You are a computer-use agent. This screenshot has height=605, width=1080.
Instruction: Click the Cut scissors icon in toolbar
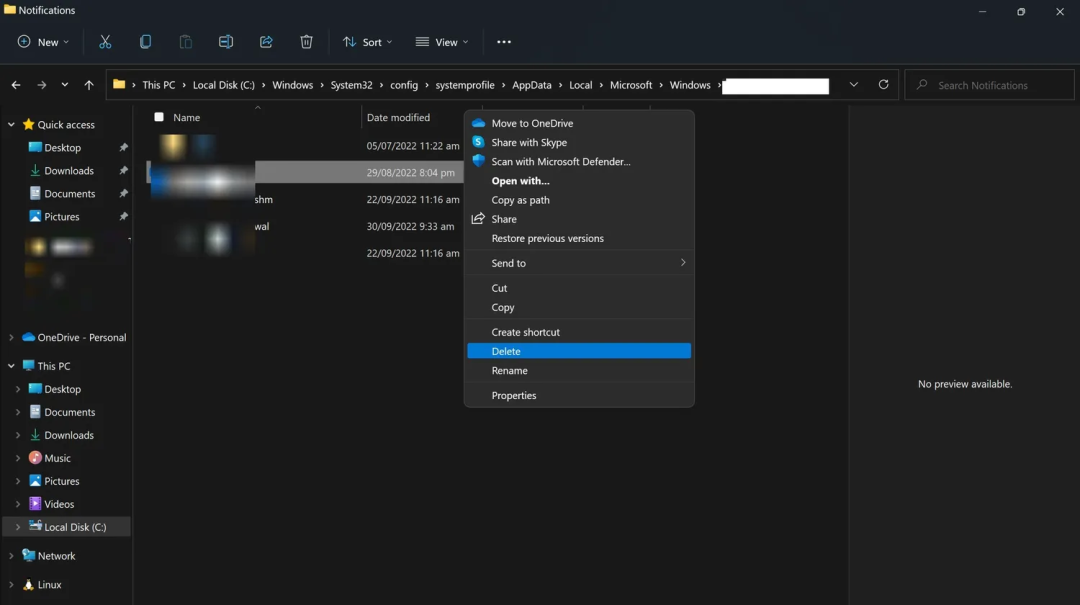pyautogui.click(x=105, y=42)
